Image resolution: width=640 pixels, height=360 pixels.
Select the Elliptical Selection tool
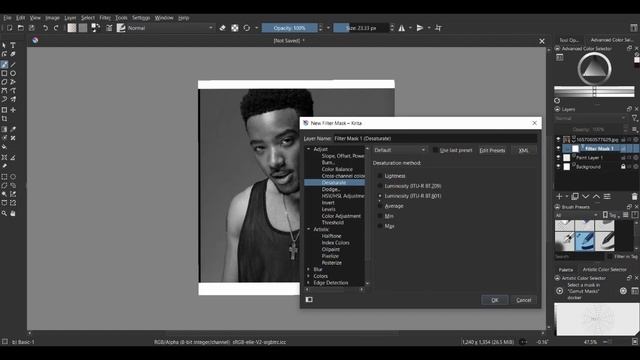point(13,177)
